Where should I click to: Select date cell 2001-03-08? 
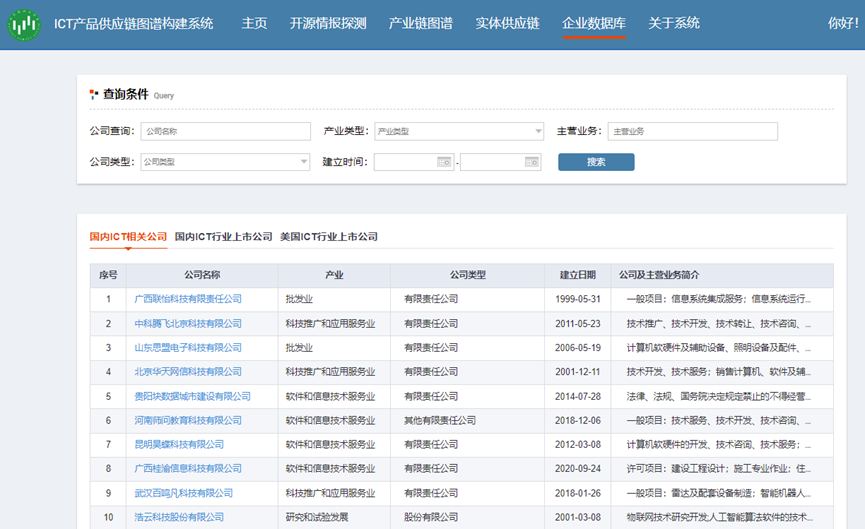[578, 517]
